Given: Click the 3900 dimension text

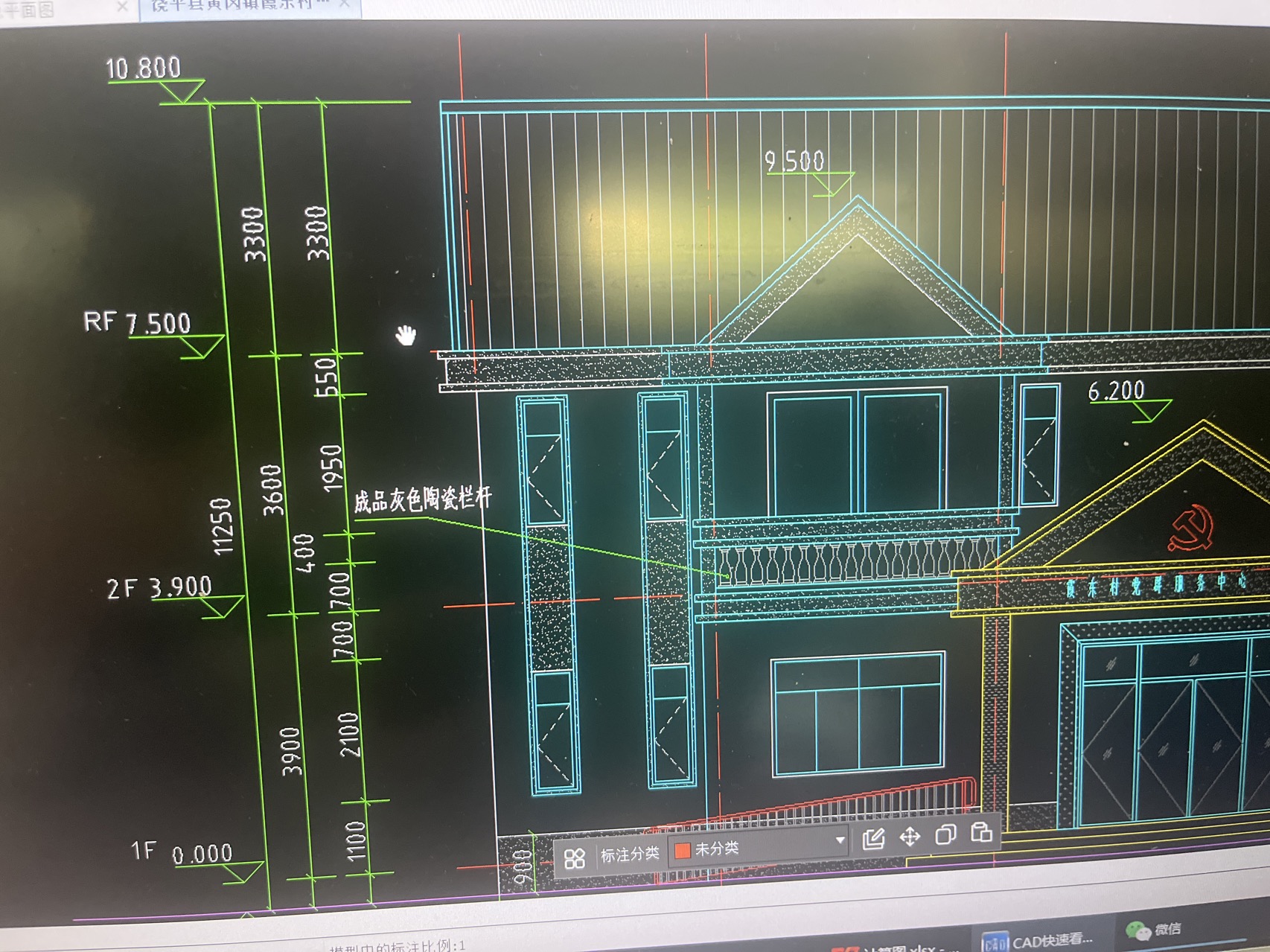Looking at the screenshot, I should (291, 751).
